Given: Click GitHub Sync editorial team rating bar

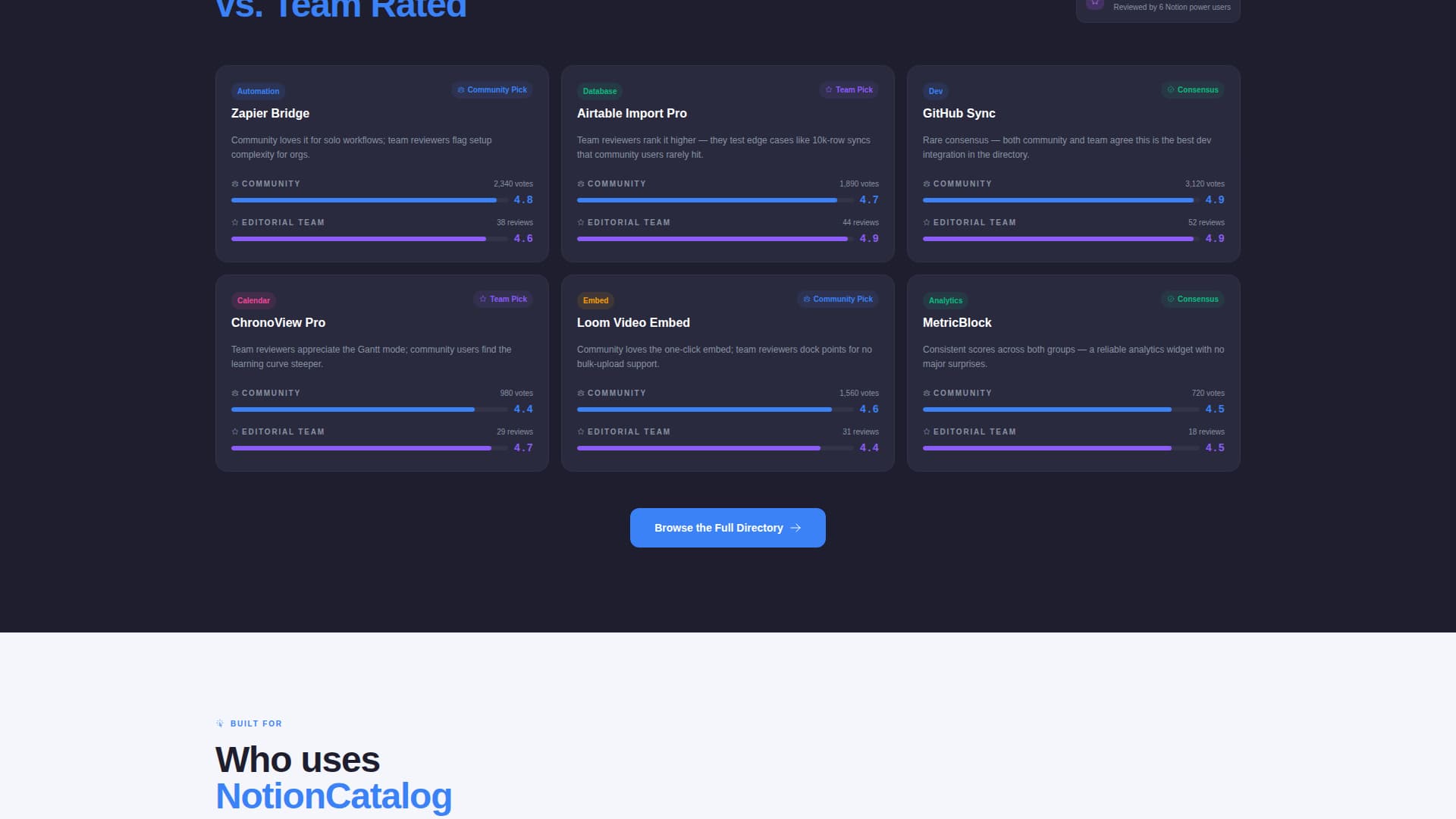Looking at the screenshot, I should tap(1061, 239).
